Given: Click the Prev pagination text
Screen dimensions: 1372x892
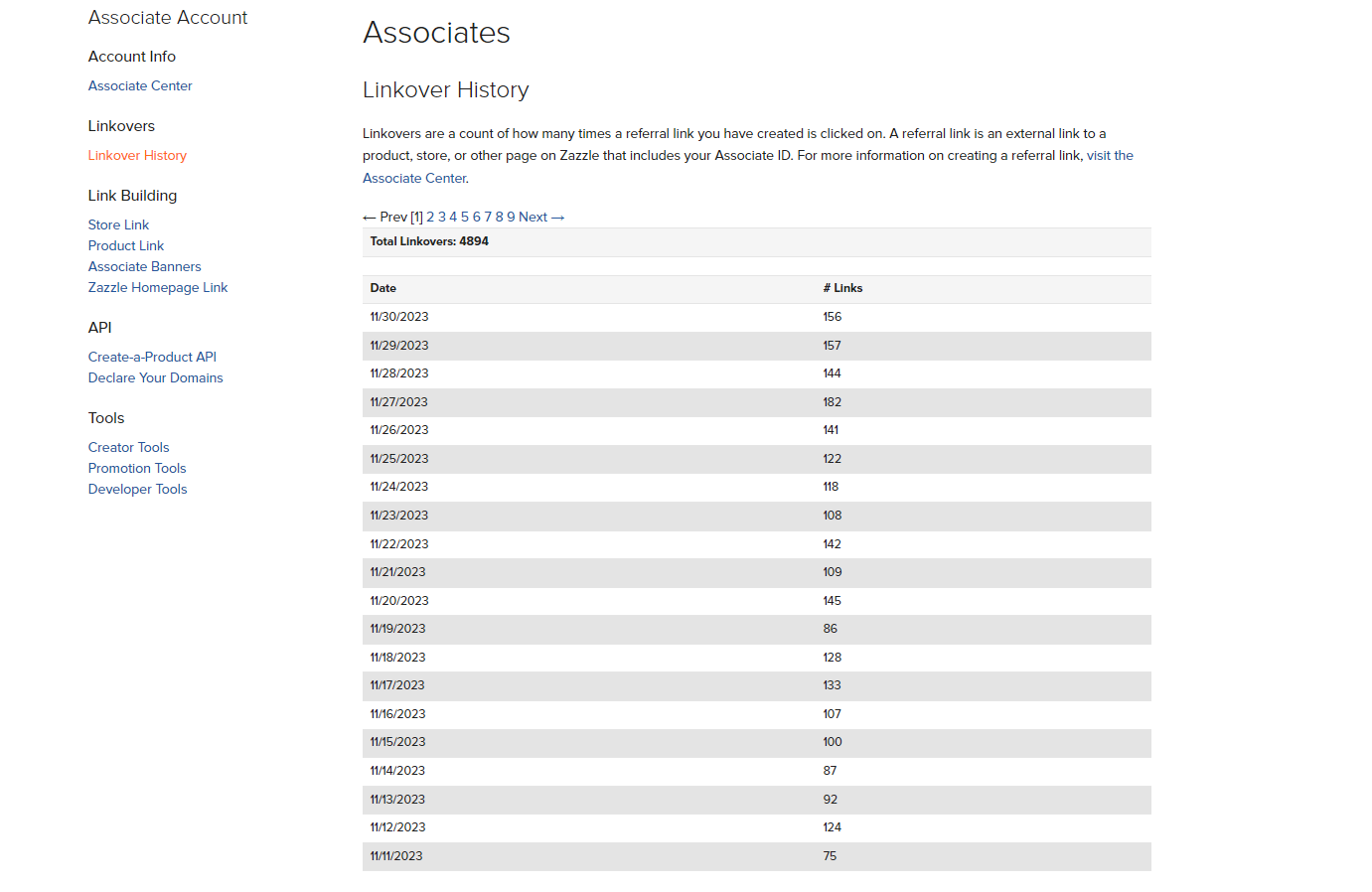Looking at the screenshot, I should click(385, 218).
